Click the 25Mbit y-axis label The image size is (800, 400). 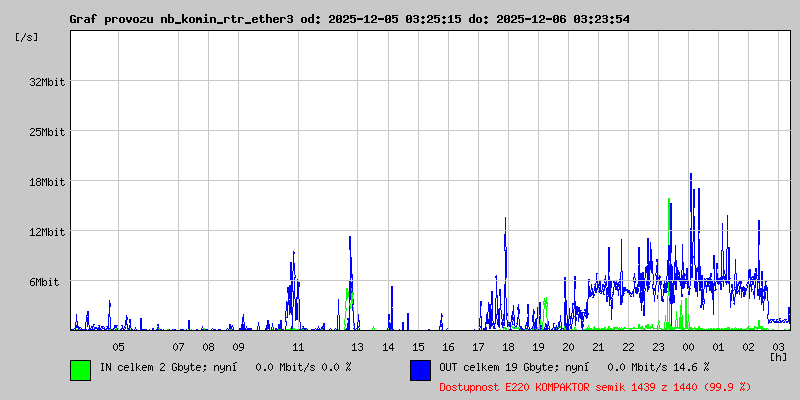pyautogui.click(x=47, y=132)
